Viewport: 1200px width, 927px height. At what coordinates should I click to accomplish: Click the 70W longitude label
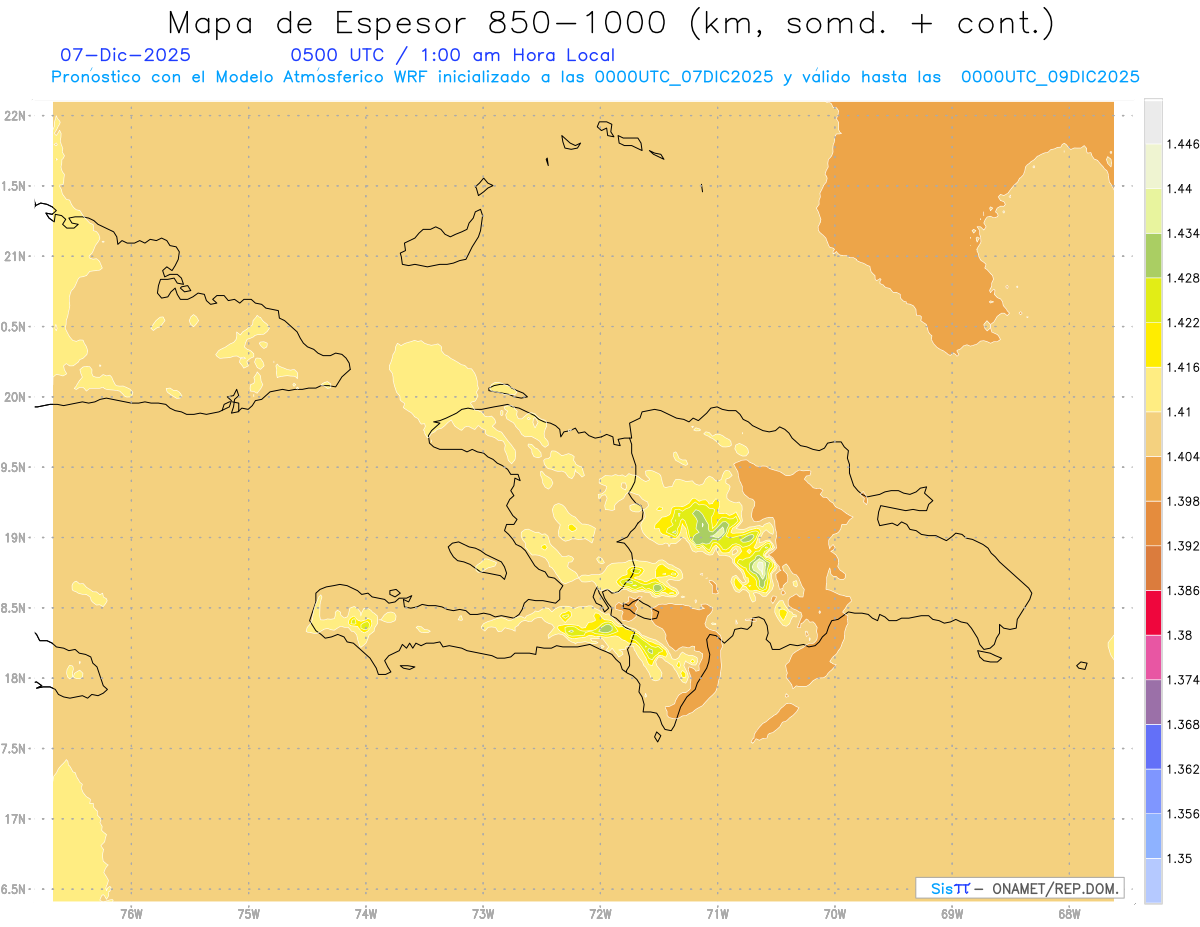[835, 914]
